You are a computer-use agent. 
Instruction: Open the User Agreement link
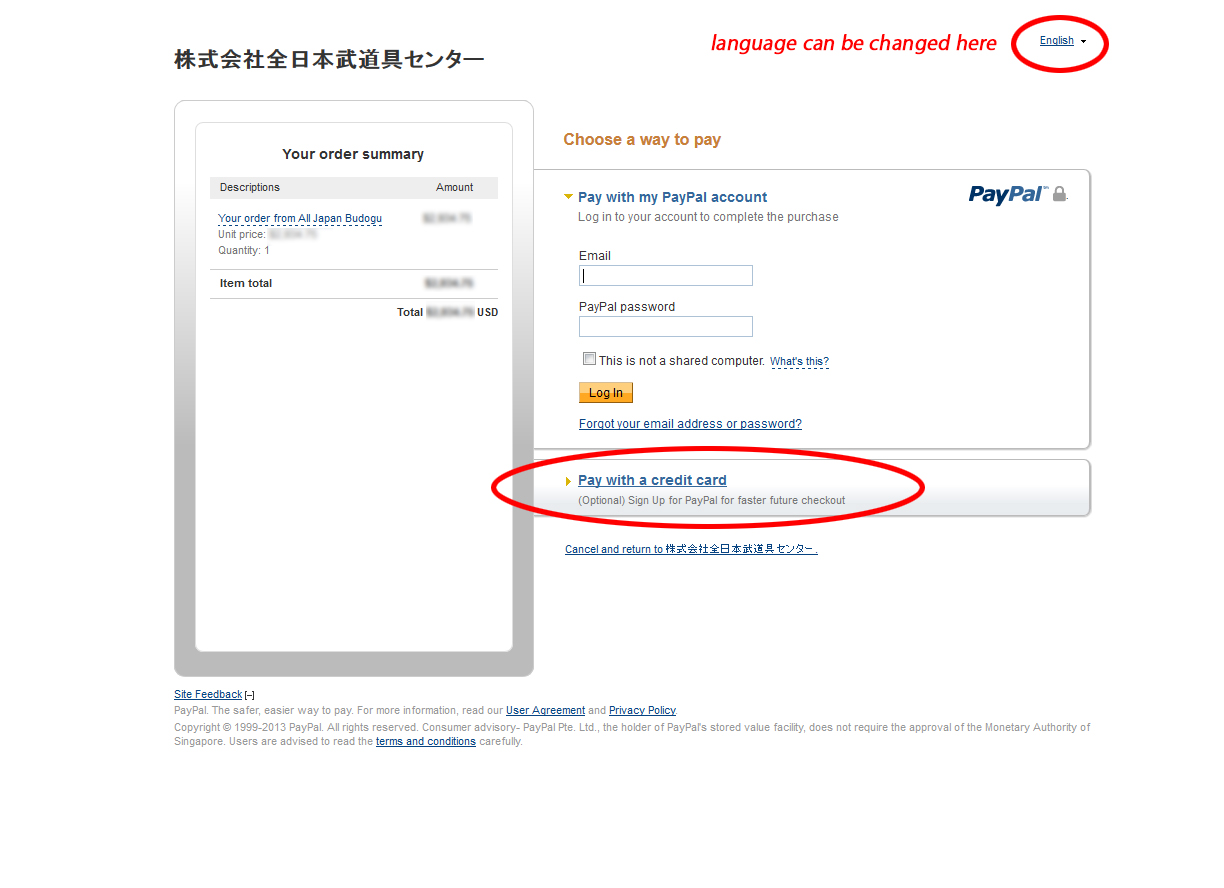pos(545,710)
